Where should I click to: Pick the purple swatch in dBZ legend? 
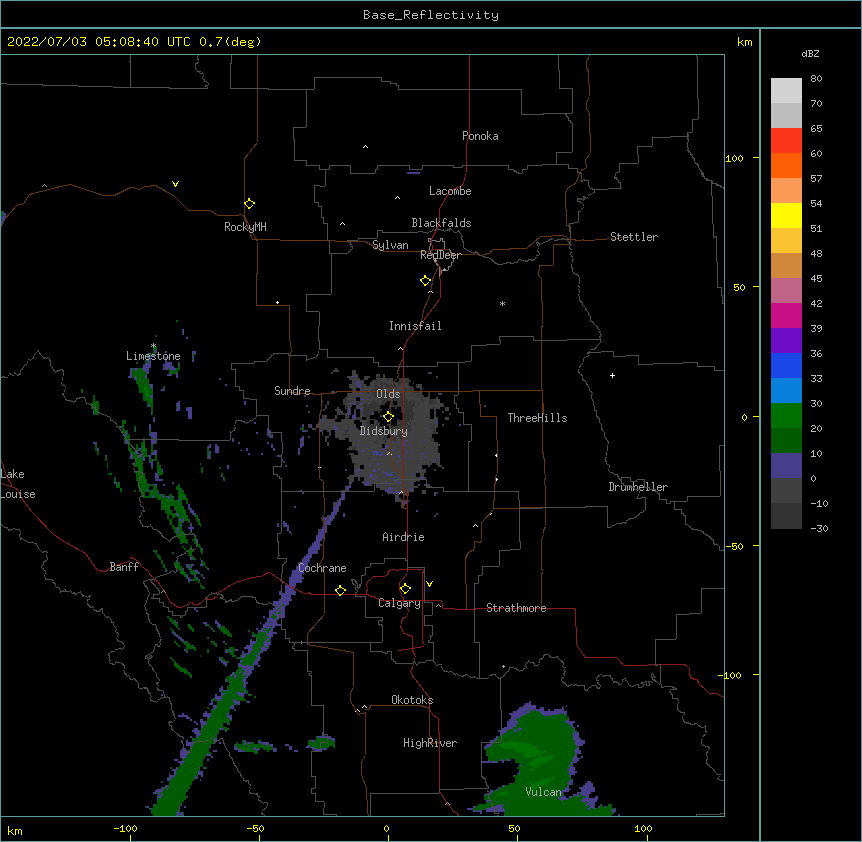pos(786,341)
